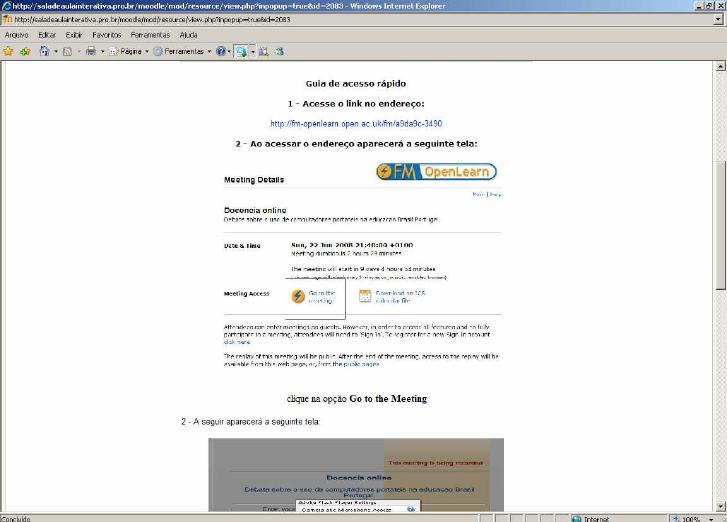The image size is (727, 522).
Task: Click the Print icon in toolbar
Action: click(x=89, y=51)
